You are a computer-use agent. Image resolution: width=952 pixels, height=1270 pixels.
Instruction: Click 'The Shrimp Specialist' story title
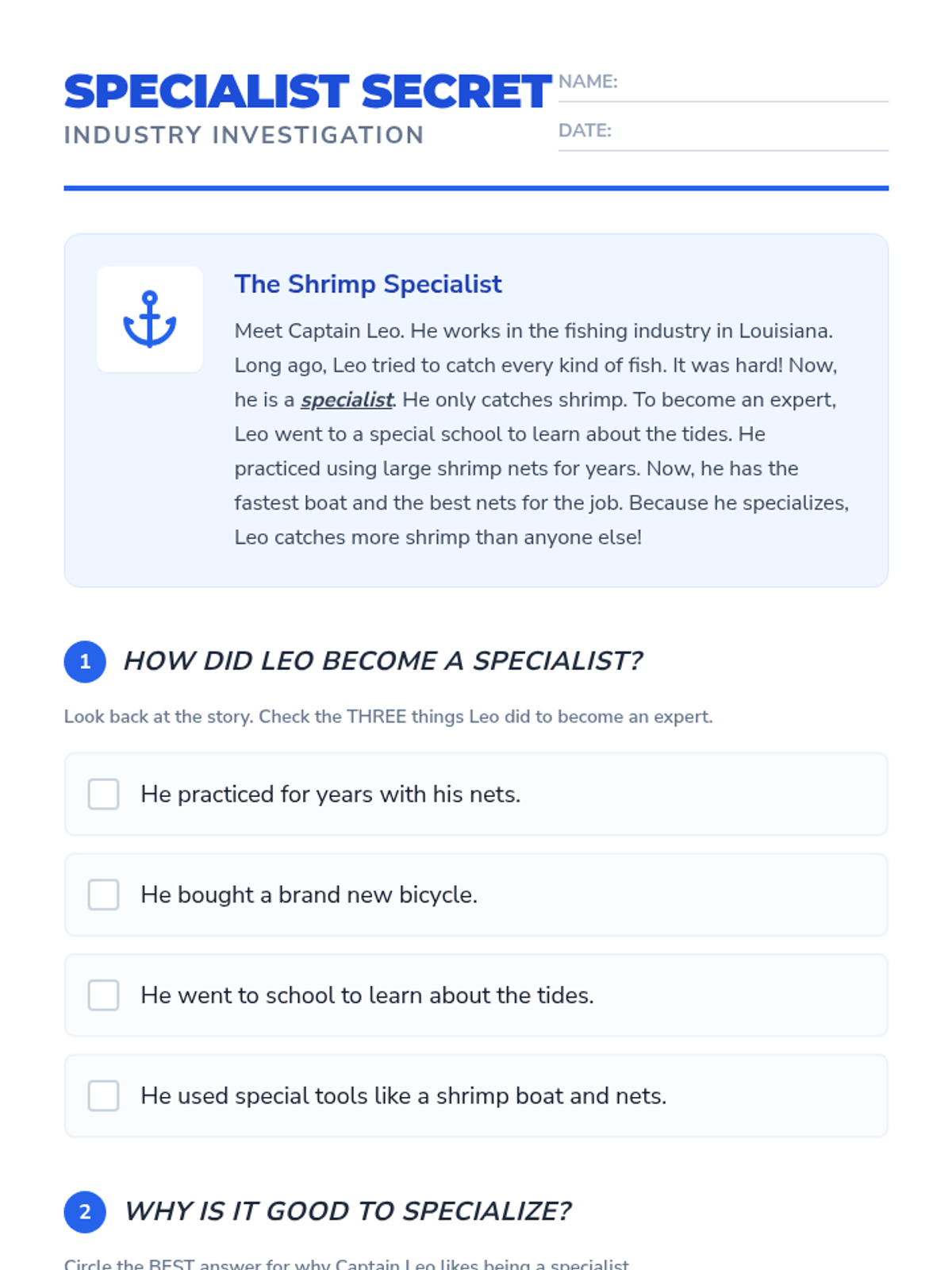click(x=368, y=284)
